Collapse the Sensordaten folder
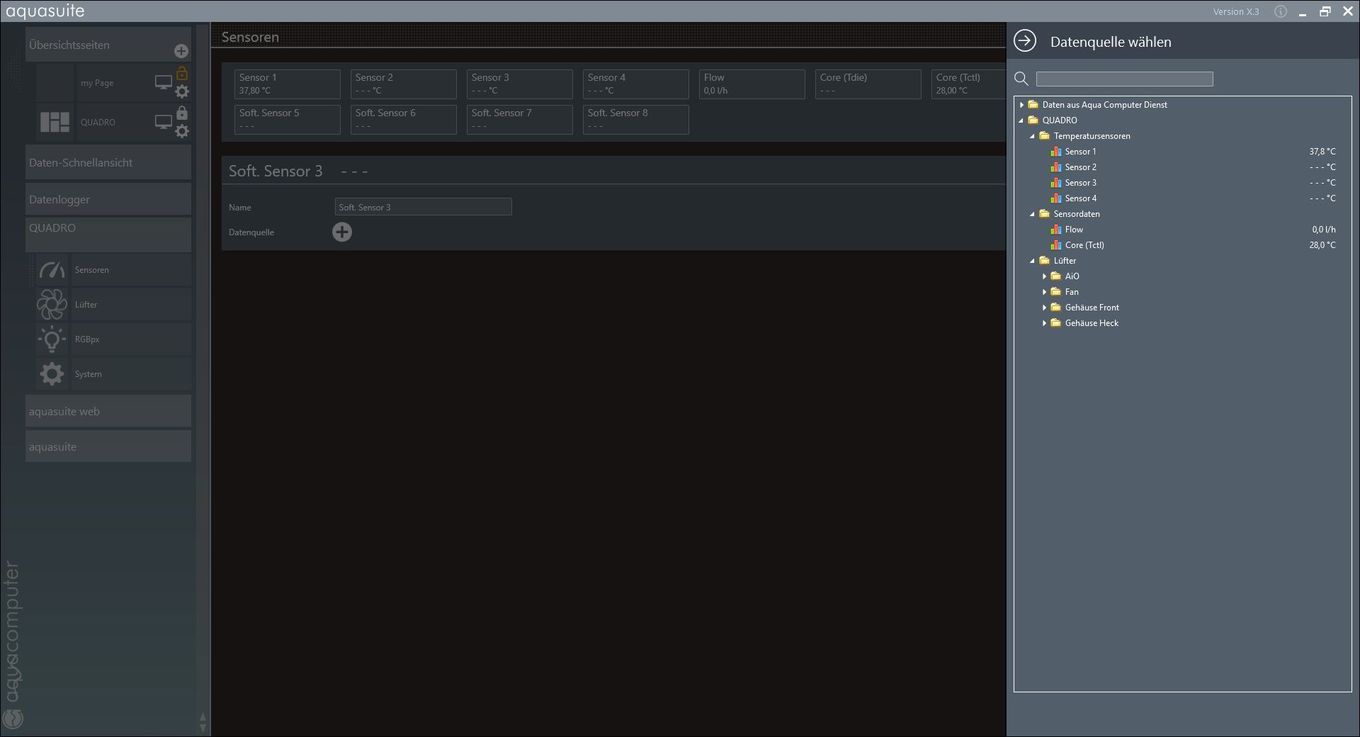 [x=1033, y=214]
